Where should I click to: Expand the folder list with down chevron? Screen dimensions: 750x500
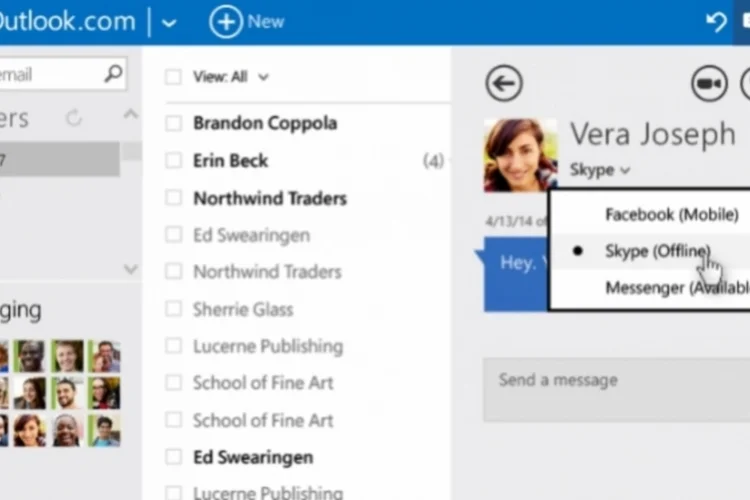click(131, 269)
